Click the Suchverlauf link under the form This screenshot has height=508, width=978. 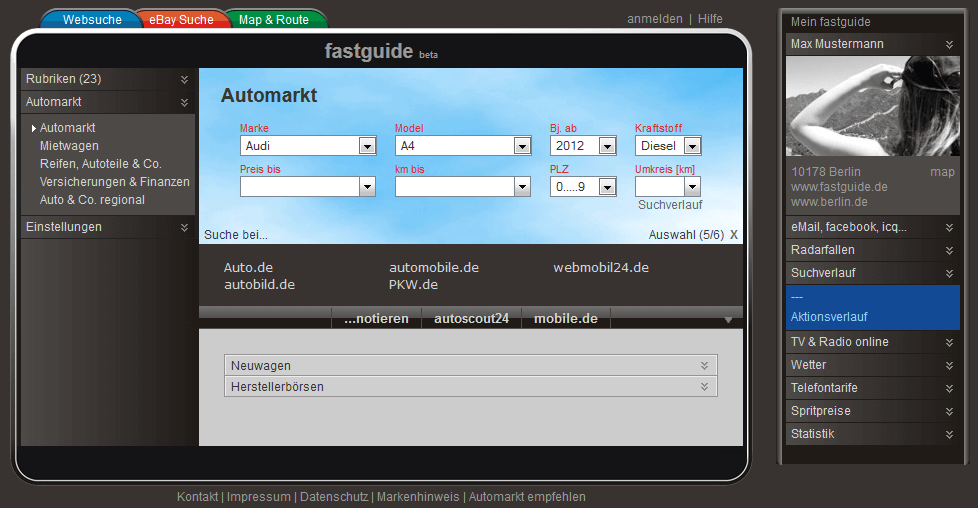(x=670, y=205)
